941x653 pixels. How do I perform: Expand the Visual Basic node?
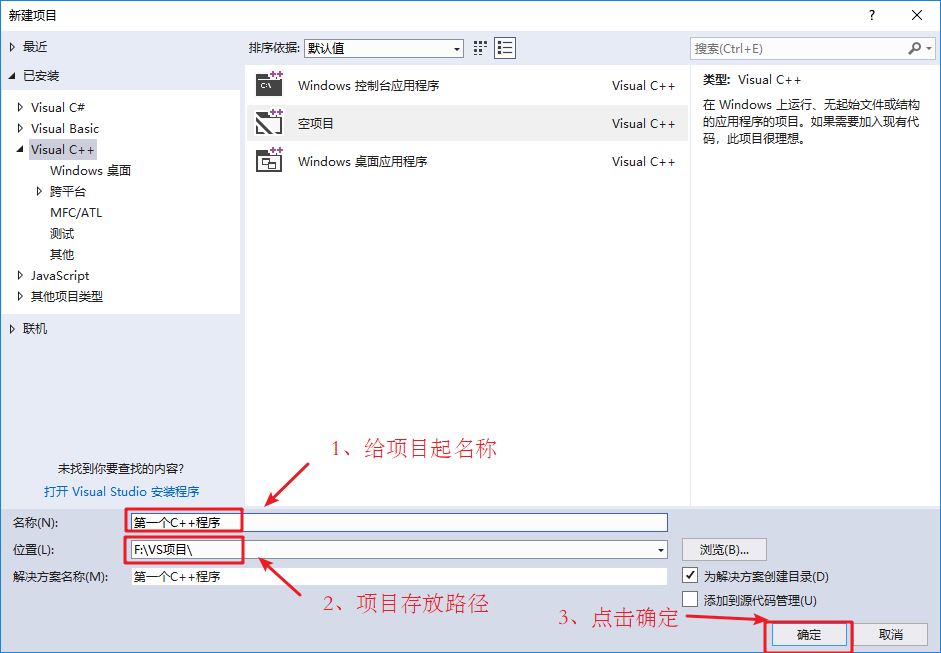tap(20, 128)
